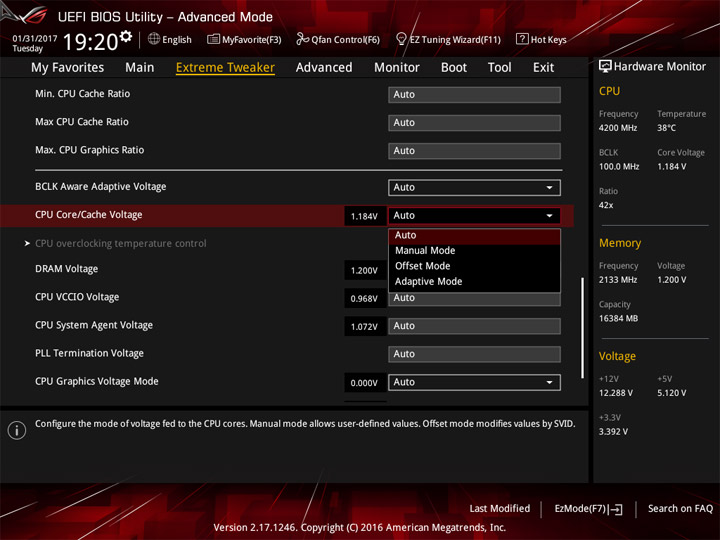Screen dimensions: 720x540
Task: Click the settings list vertical scrollbar
Action: tap(583, 328)
